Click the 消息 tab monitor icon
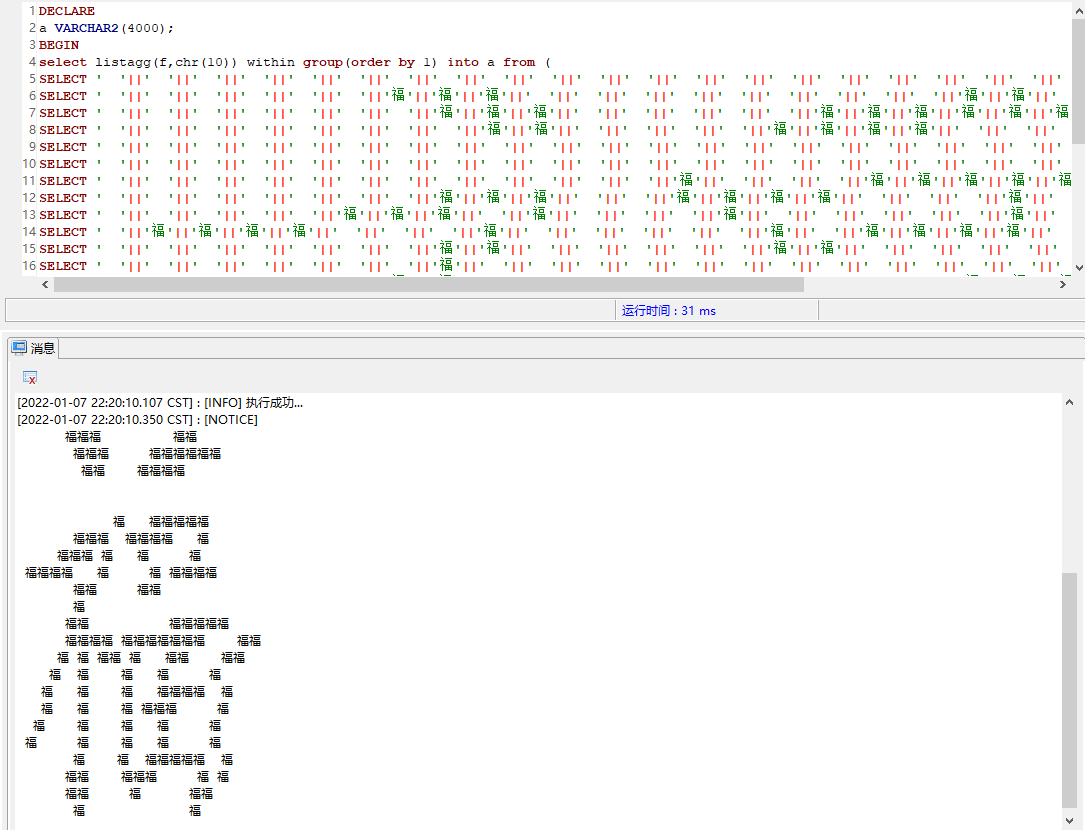This screenshot has width=1085, height=830. tap(19, 348)
